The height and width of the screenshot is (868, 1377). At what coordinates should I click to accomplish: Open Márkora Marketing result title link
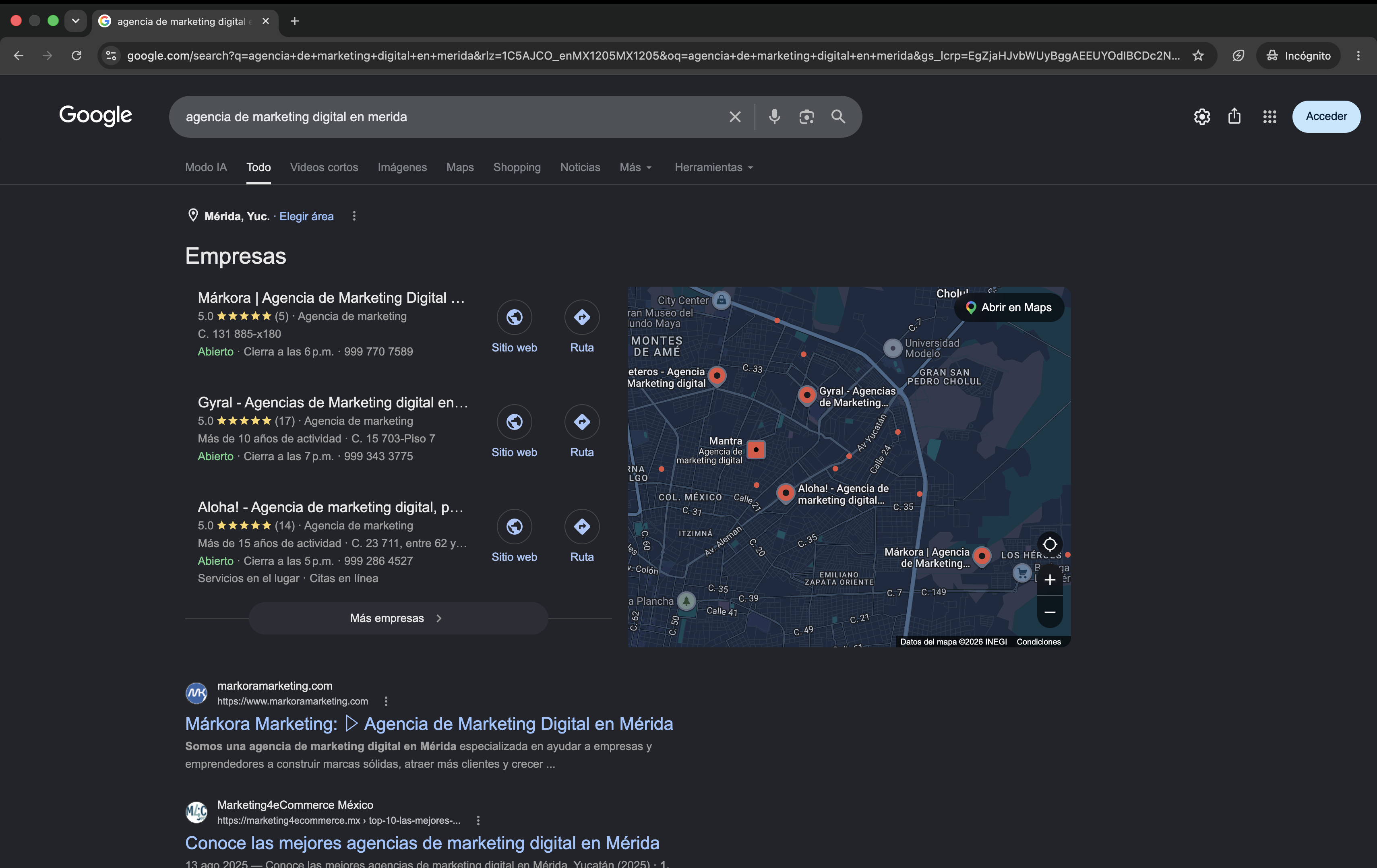pos(429,724)
